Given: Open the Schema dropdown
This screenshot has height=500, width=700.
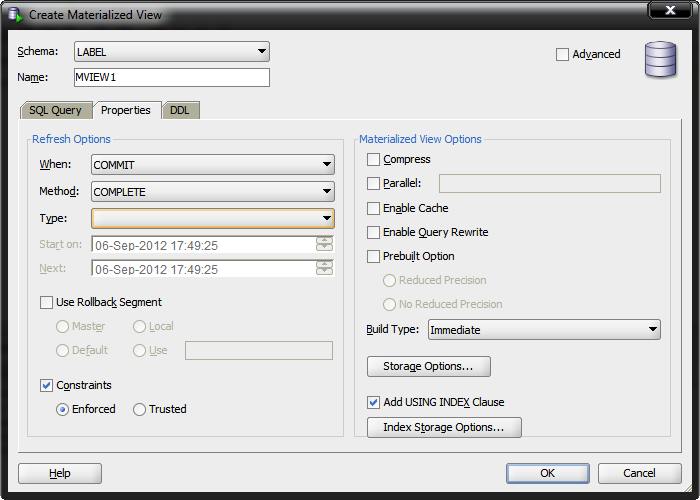Looking at the screenshot, I should coord(171,51).
